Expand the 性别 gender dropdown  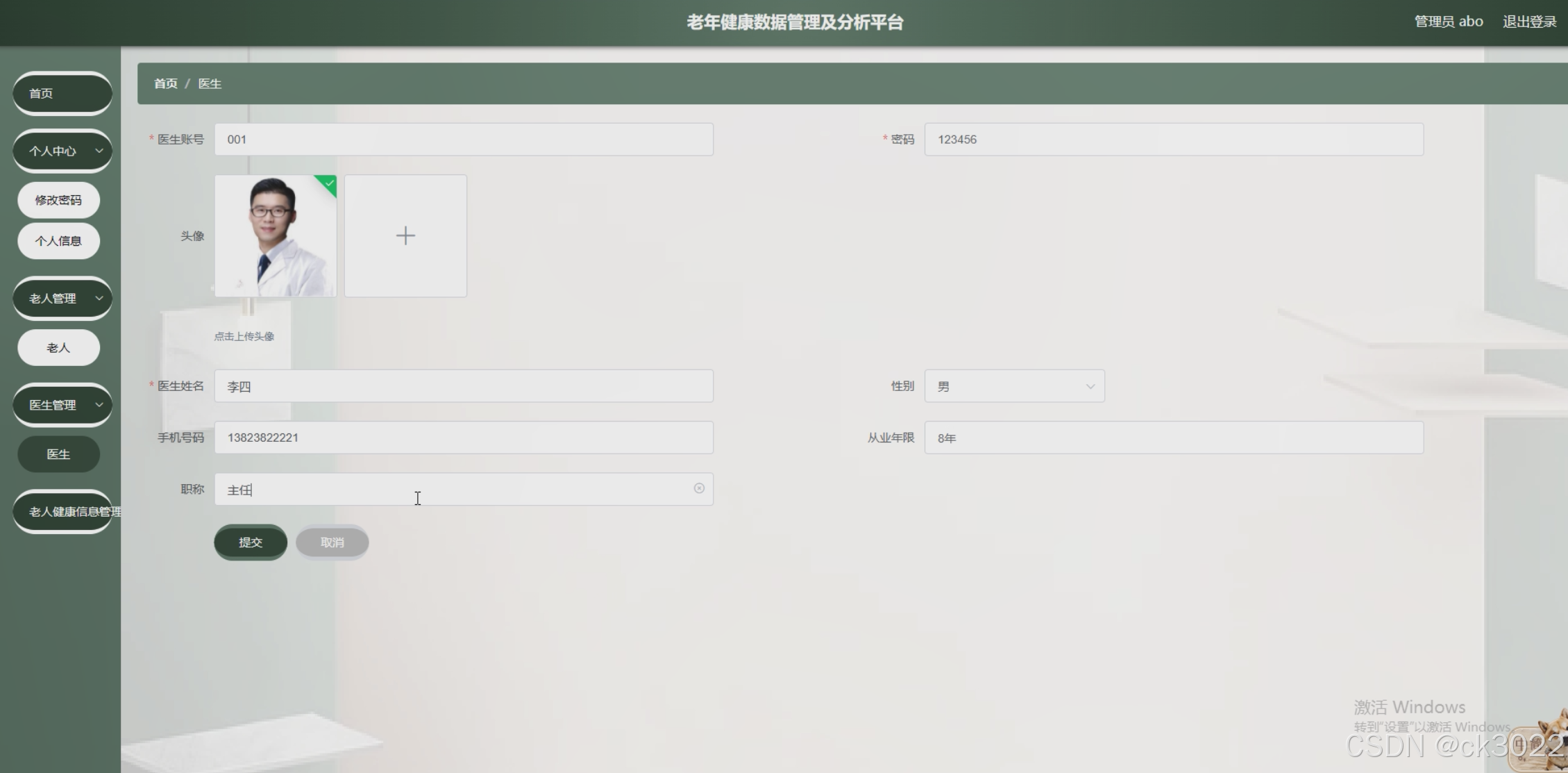point(1014,386)
